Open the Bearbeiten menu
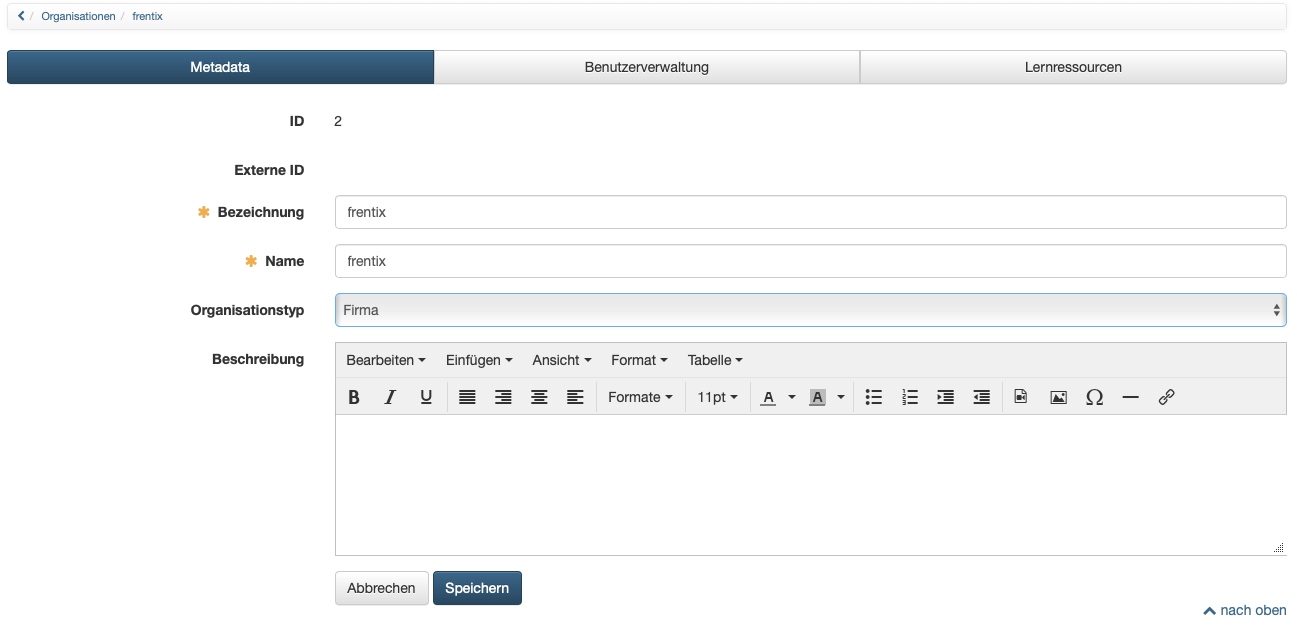 [x=386, y=360]
